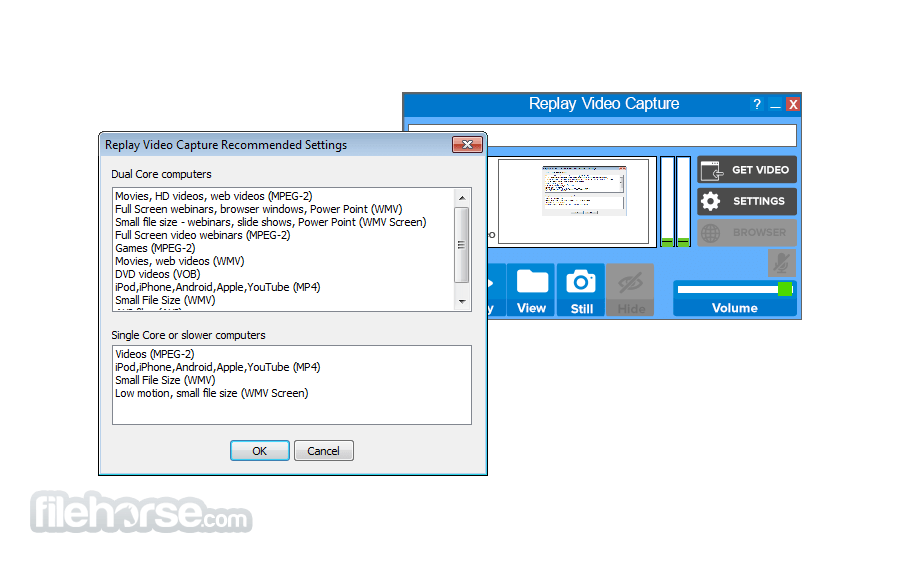Close the Replay Video Capture window
This screenshot has height=563, width=900.
(793, 104)
